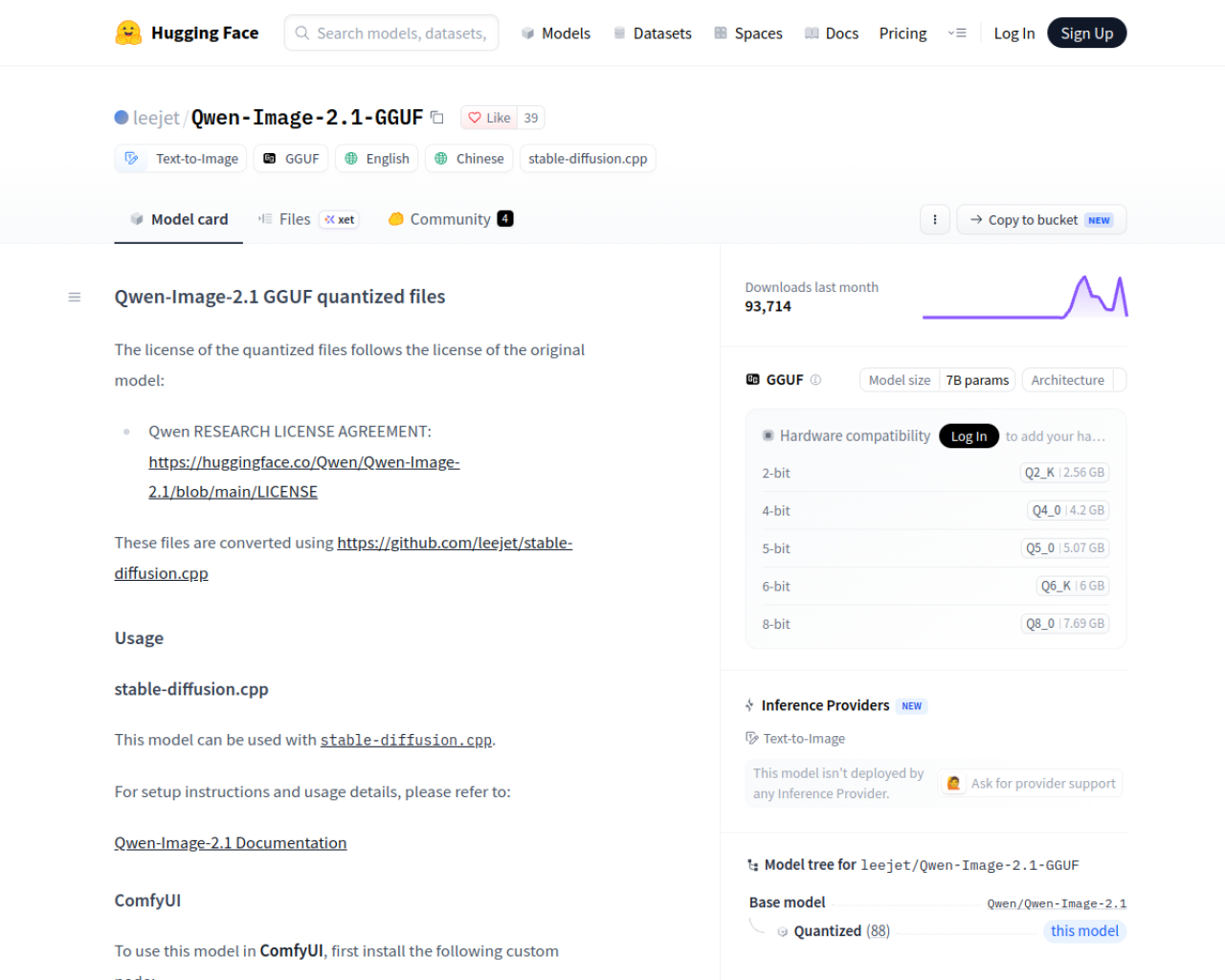Click the Text-to-Image tag icon
This screenshot has width=1225, height=980.
pyautogui.click(x=132, y=159)
